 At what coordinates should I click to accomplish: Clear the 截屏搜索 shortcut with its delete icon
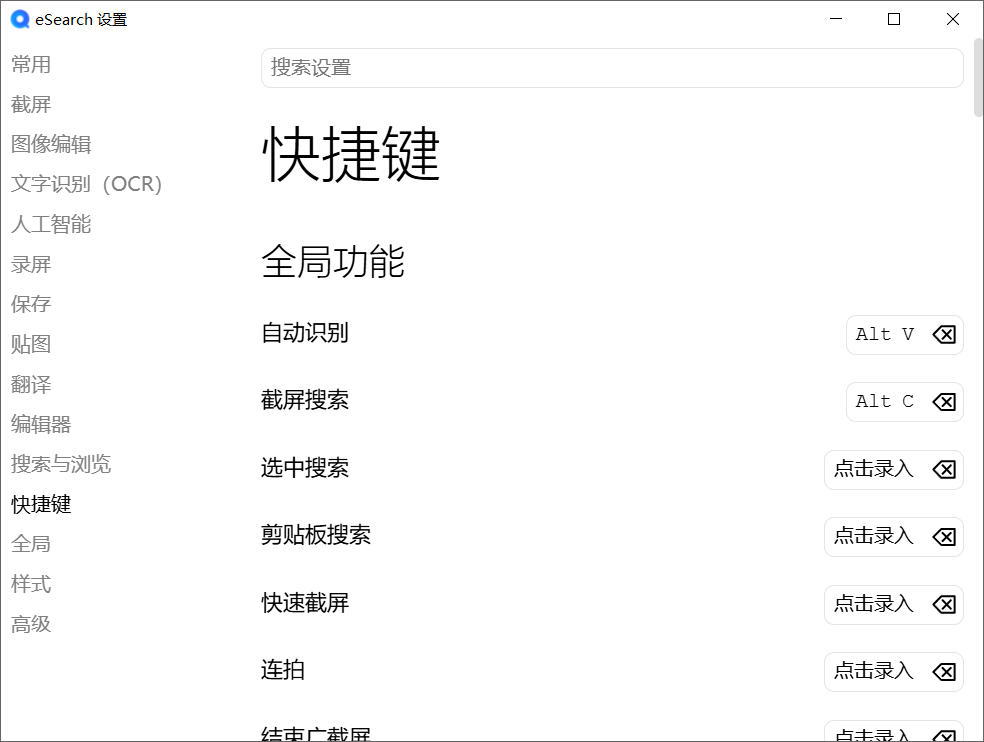click(944, 402)
